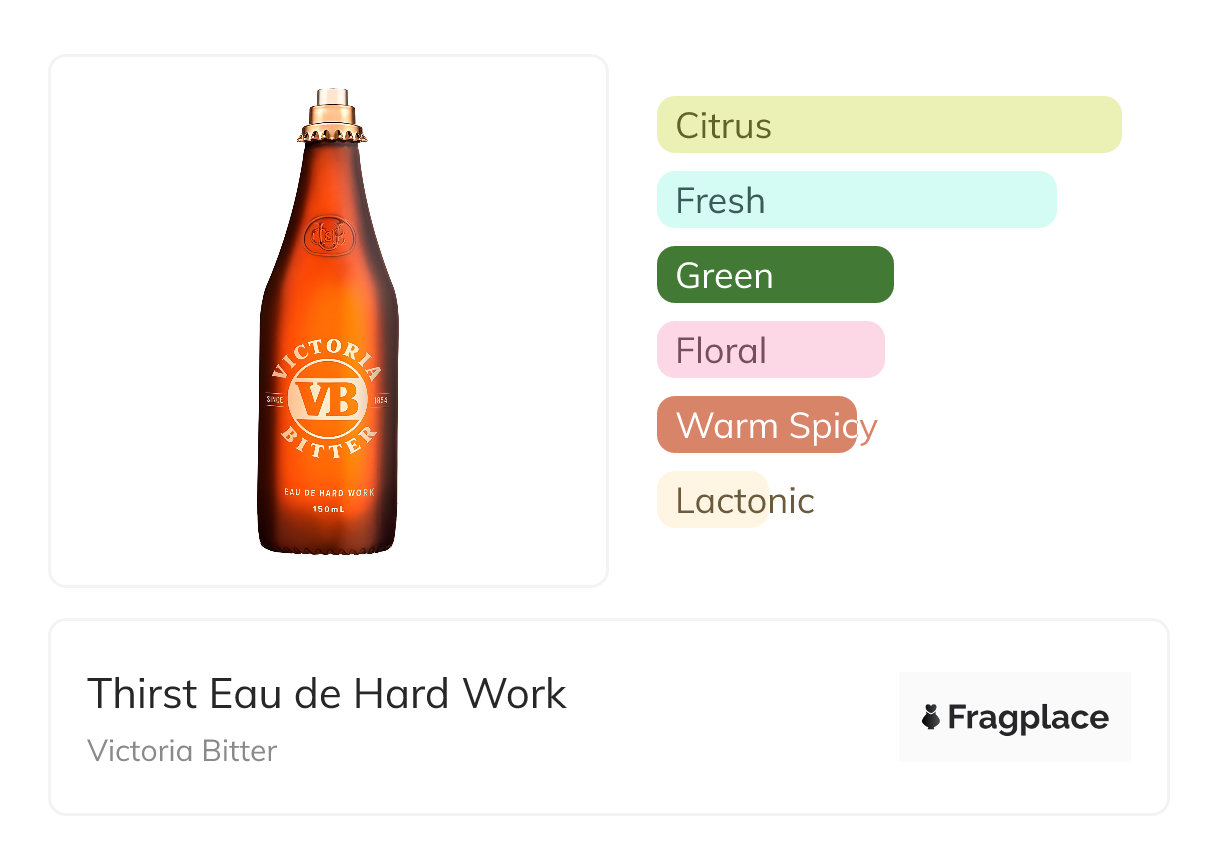This screenshot has width=1218, height=864.
Task: Click the Fragplace wordmark text
Action: (x=1028, y=717)
